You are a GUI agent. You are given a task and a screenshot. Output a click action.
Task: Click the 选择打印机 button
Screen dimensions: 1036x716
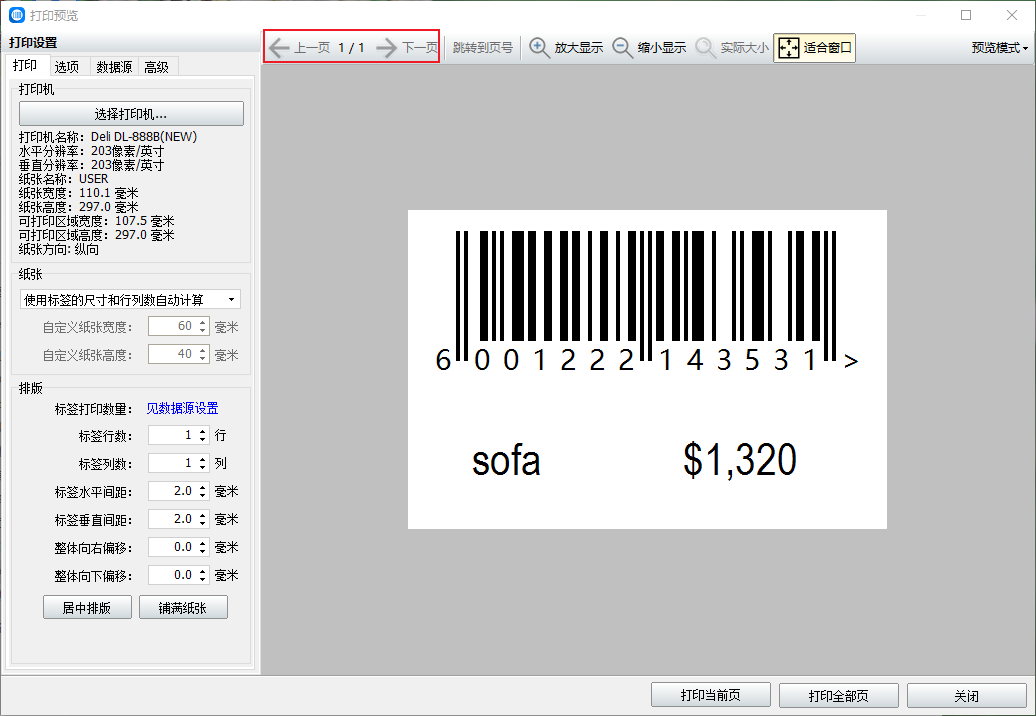(131, 114)
